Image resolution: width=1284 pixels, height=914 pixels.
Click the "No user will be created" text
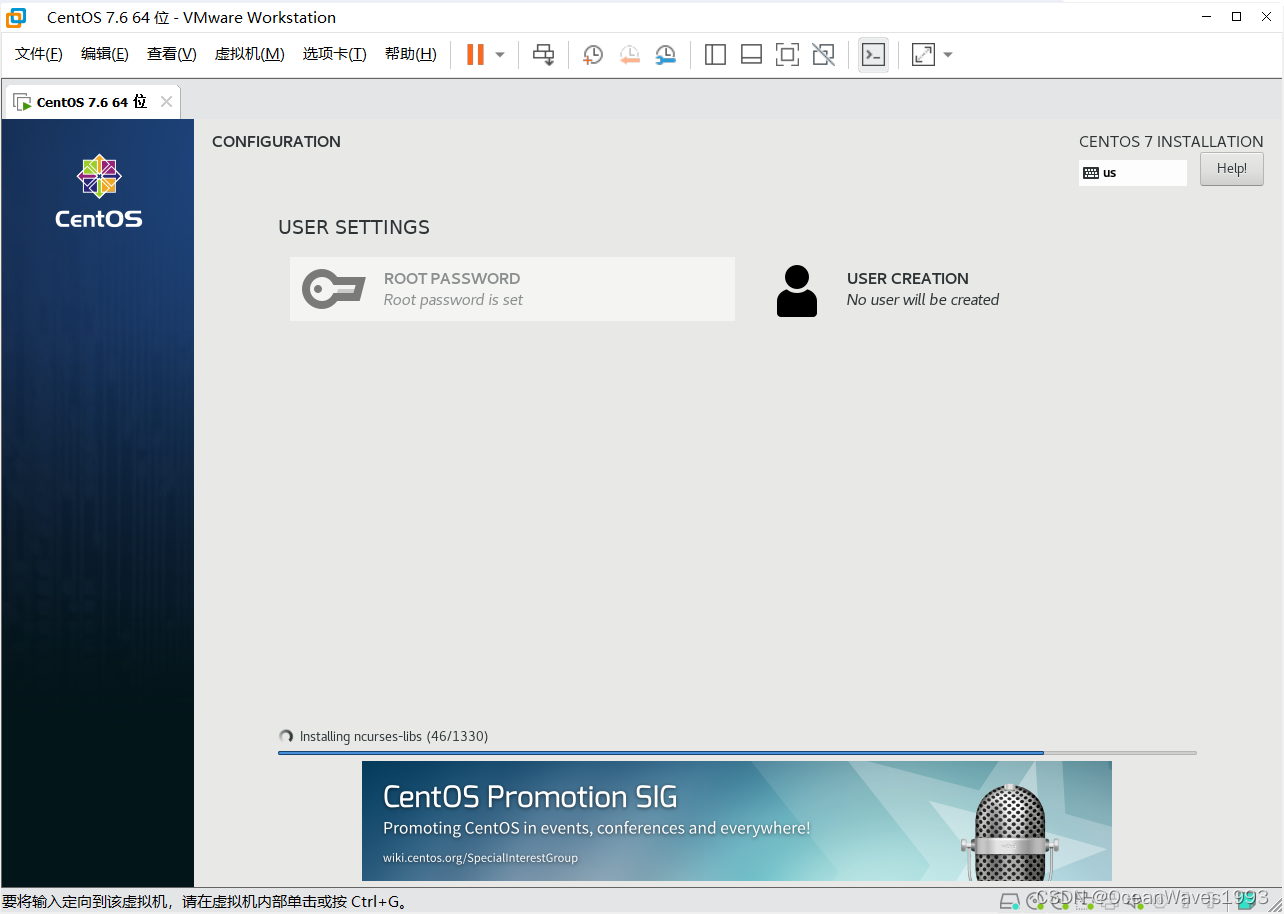[923, 300]
